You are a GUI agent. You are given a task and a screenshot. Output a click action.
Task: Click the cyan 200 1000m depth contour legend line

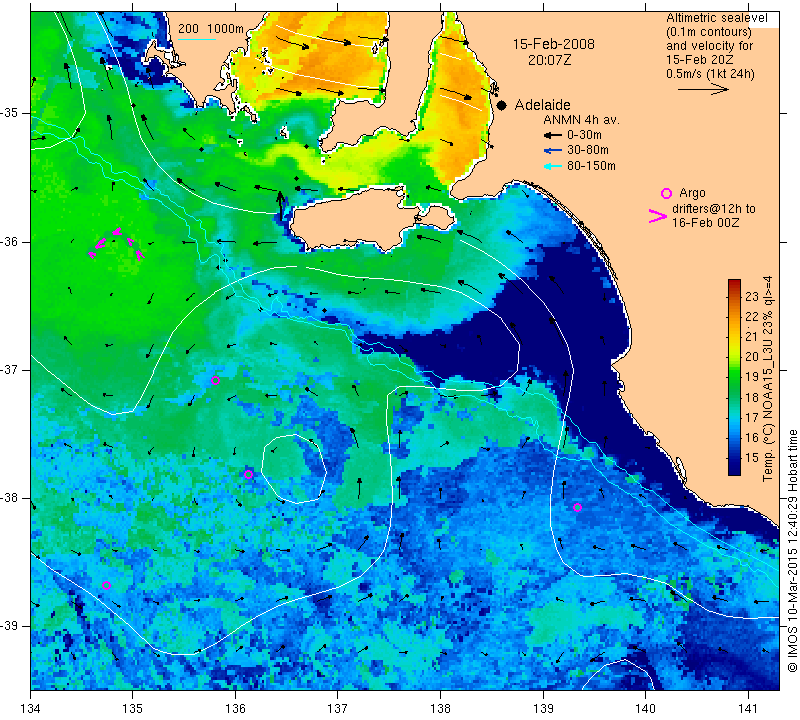tap(197, 39)
